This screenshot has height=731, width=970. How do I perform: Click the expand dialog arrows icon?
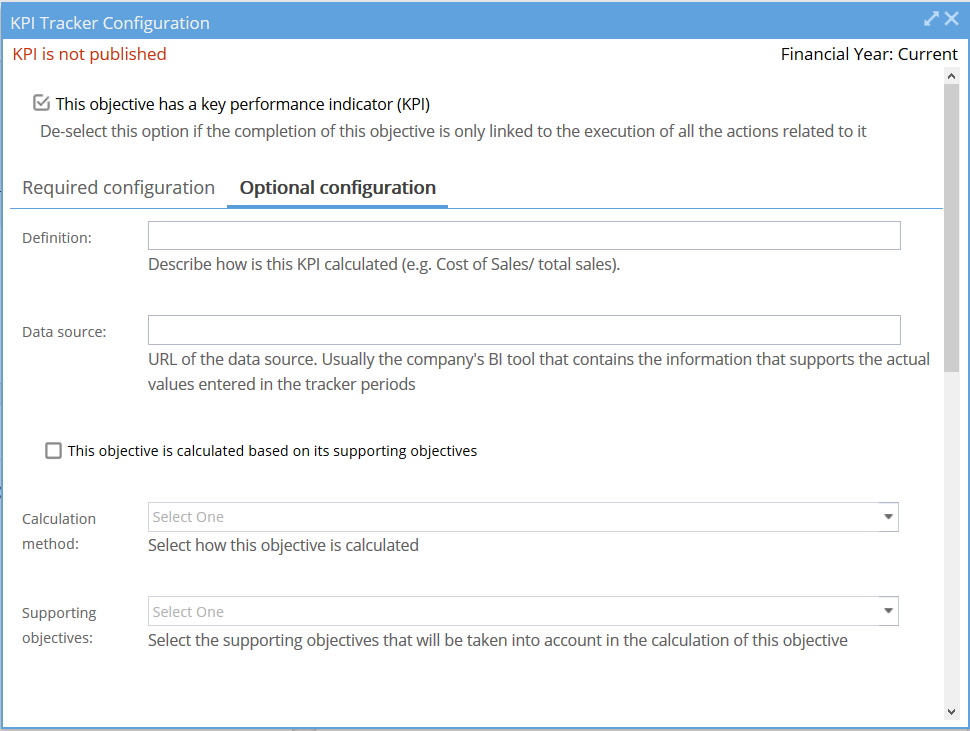(x=931, y=19)
